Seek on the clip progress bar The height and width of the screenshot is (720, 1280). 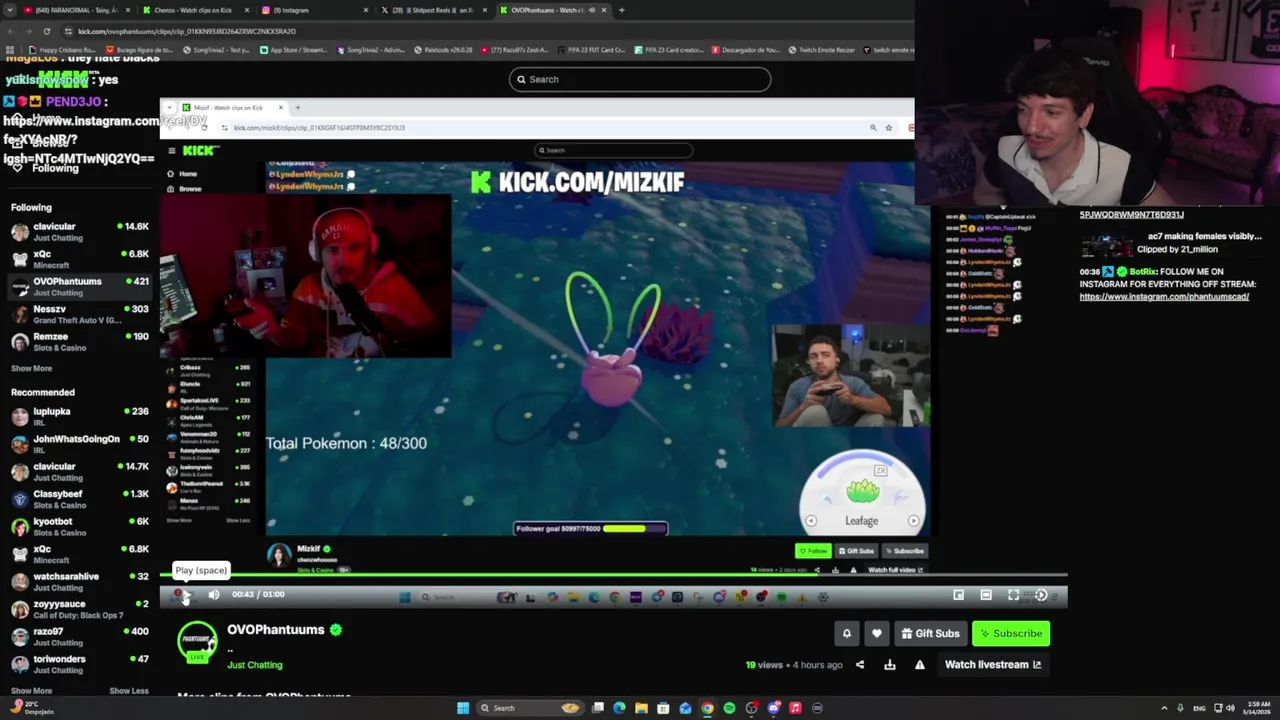613,576
